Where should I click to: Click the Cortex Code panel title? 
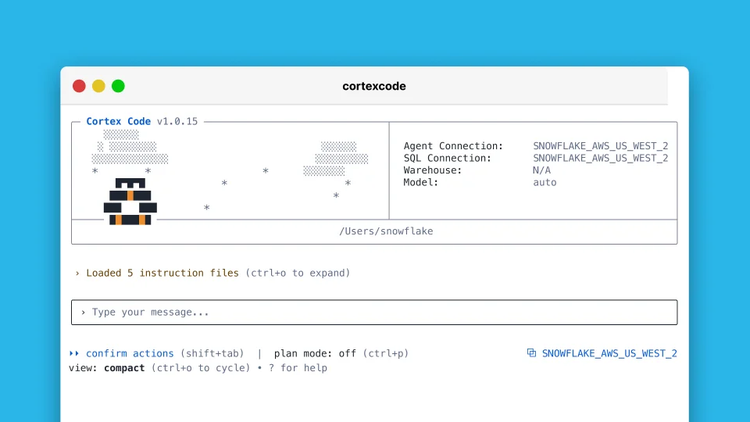click(x=118, y=122)
